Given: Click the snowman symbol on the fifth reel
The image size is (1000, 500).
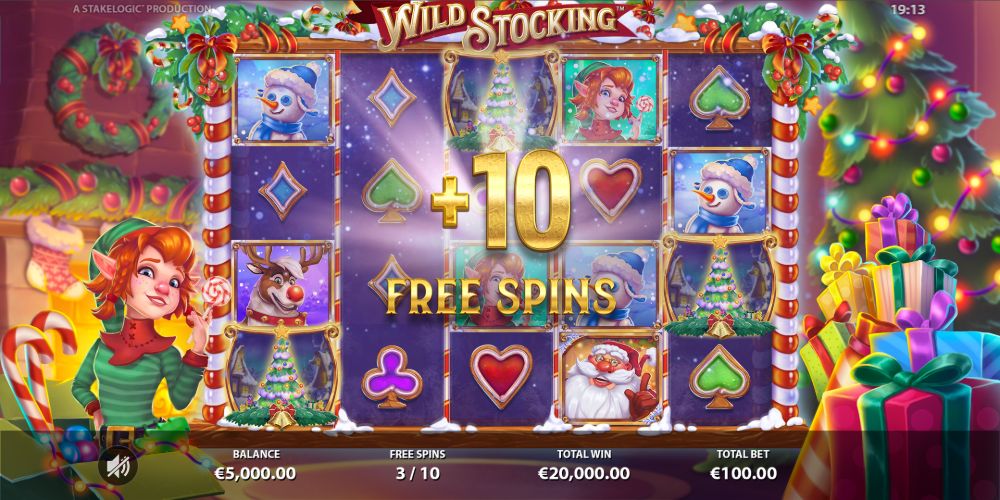Looking at the screenshot, I should click(x=719, y=191).
